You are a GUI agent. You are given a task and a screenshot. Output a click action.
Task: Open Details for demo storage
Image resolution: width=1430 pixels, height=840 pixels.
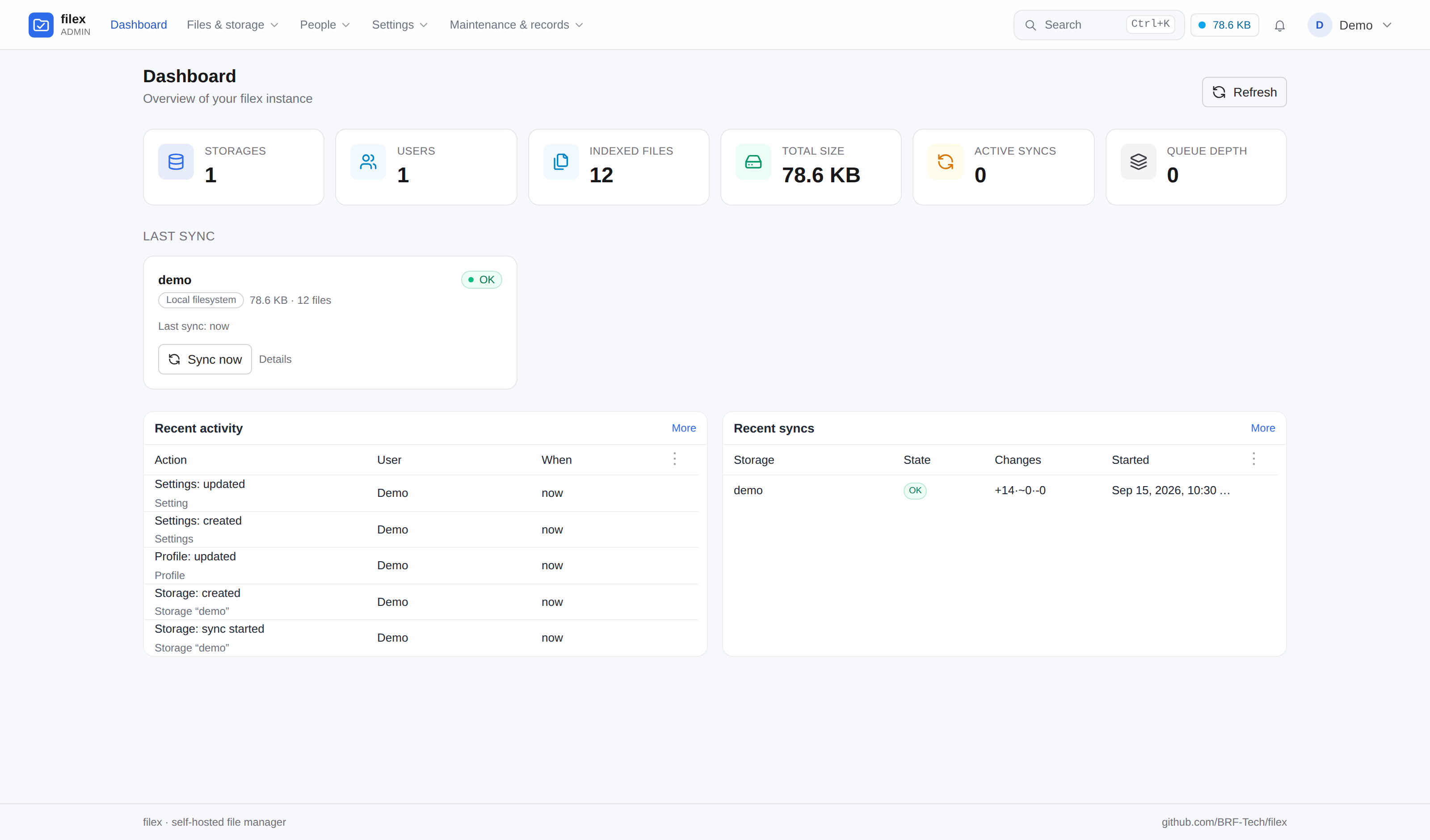click(x=275, y=359)
